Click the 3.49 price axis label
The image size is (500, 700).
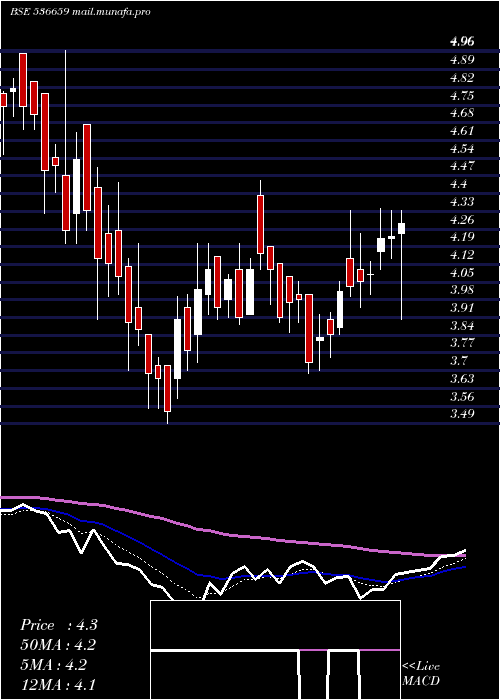[x=462, y=415]
